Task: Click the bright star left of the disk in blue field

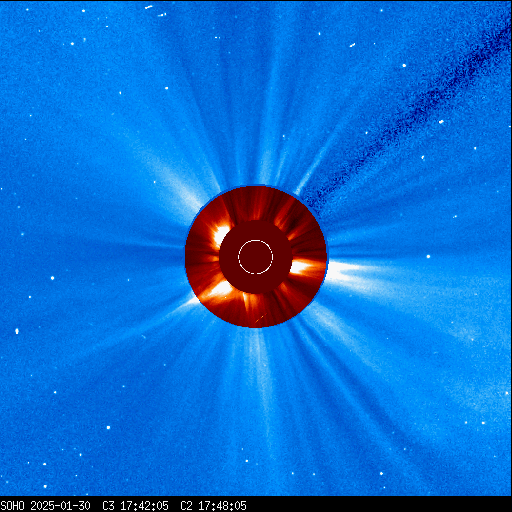Action: click(52, 278)
